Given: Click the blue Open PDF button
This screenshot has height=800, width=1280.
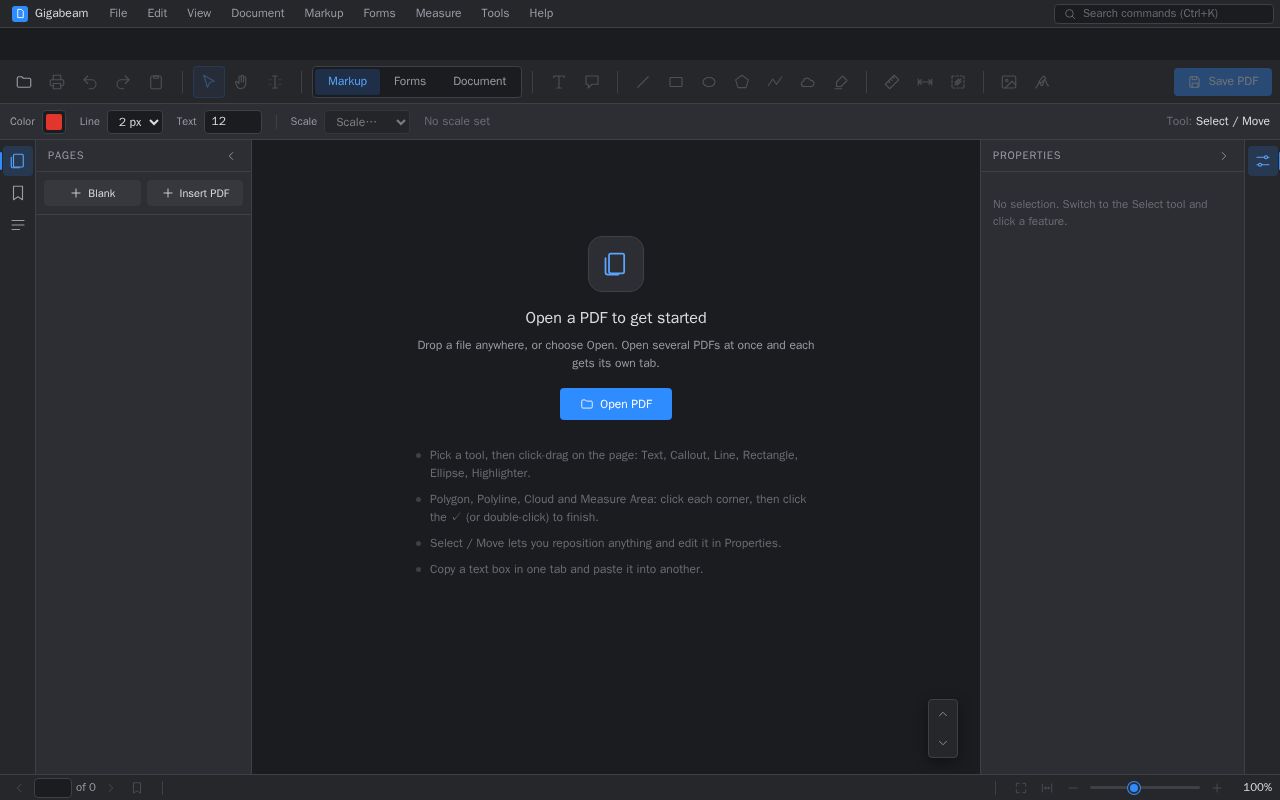Looking at the screenshot, I should pyautogui.click(x=616, y=404).
